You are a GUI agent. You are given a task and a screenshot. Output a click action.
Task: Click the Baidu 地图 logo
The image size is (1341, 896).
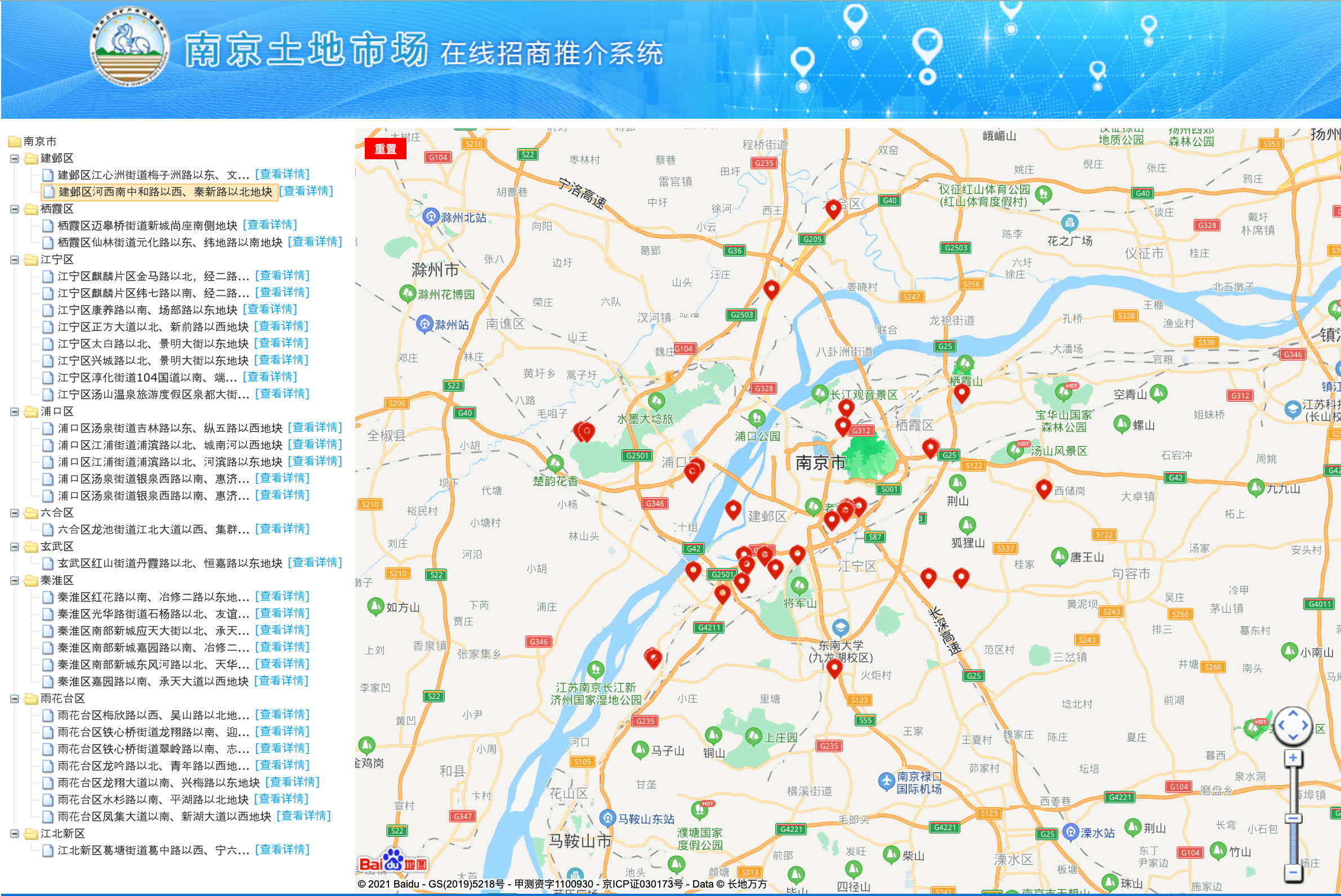click(x=393, y=862)
